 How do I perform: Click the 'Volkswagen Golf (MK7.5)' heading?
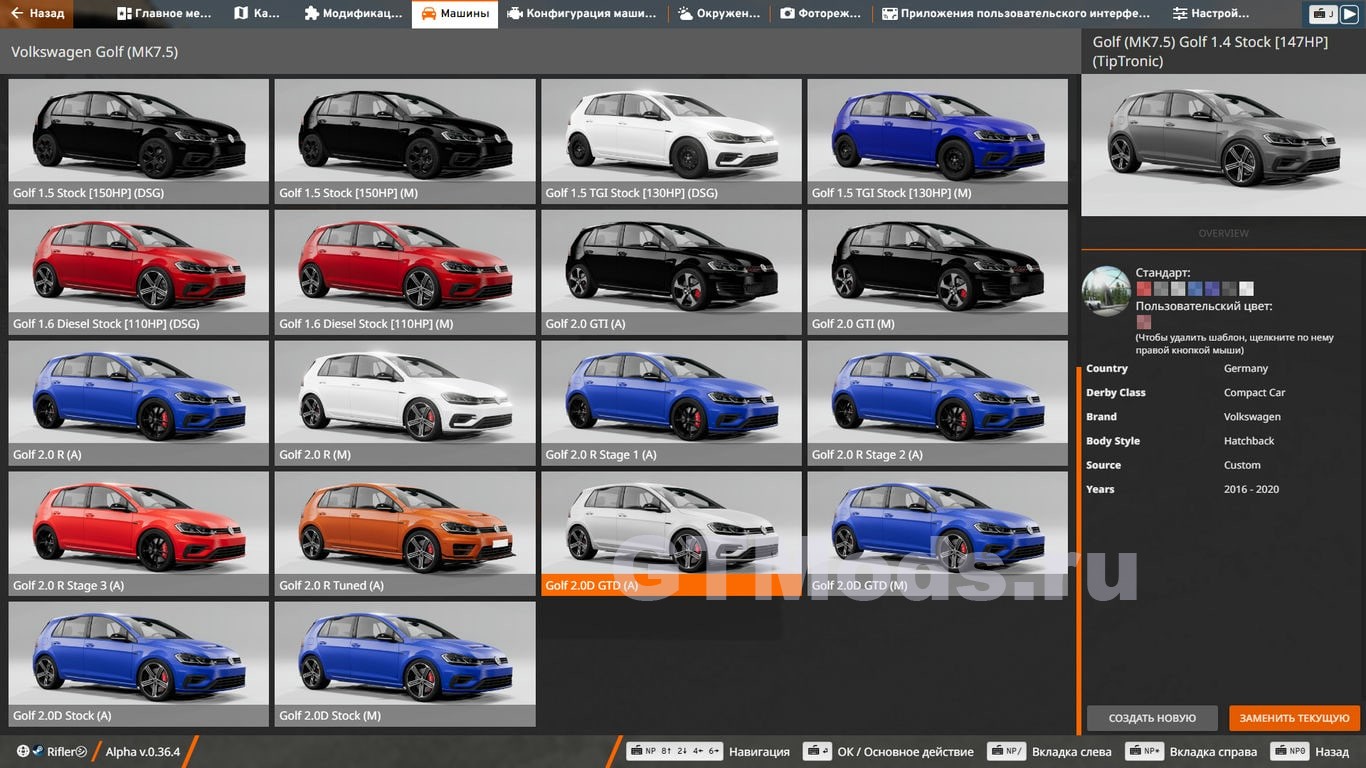click(95, 52)
